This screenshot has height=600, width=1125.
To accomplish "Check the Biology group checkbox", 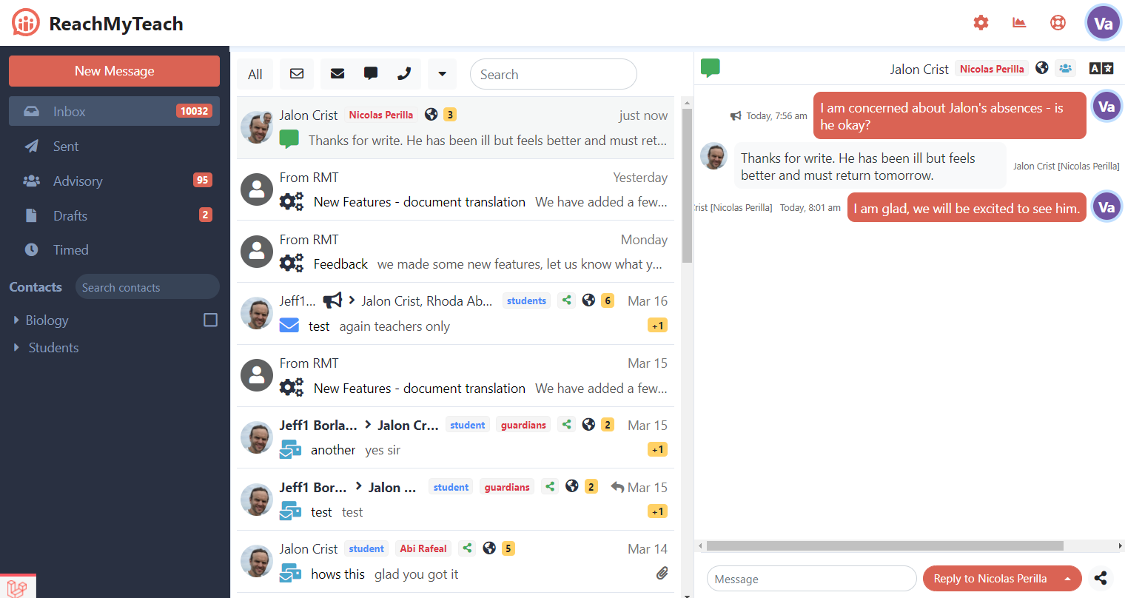I will 210,320.
